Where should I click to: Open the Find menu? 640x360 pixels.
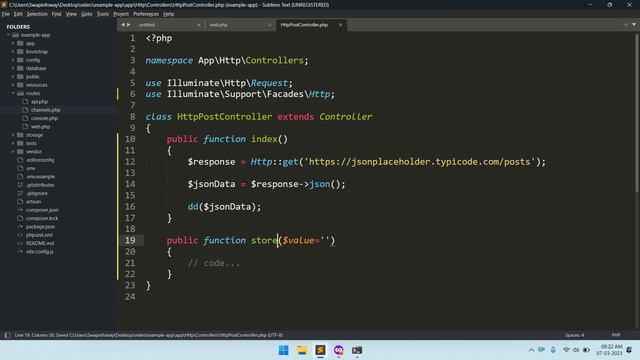coord(56,14)
